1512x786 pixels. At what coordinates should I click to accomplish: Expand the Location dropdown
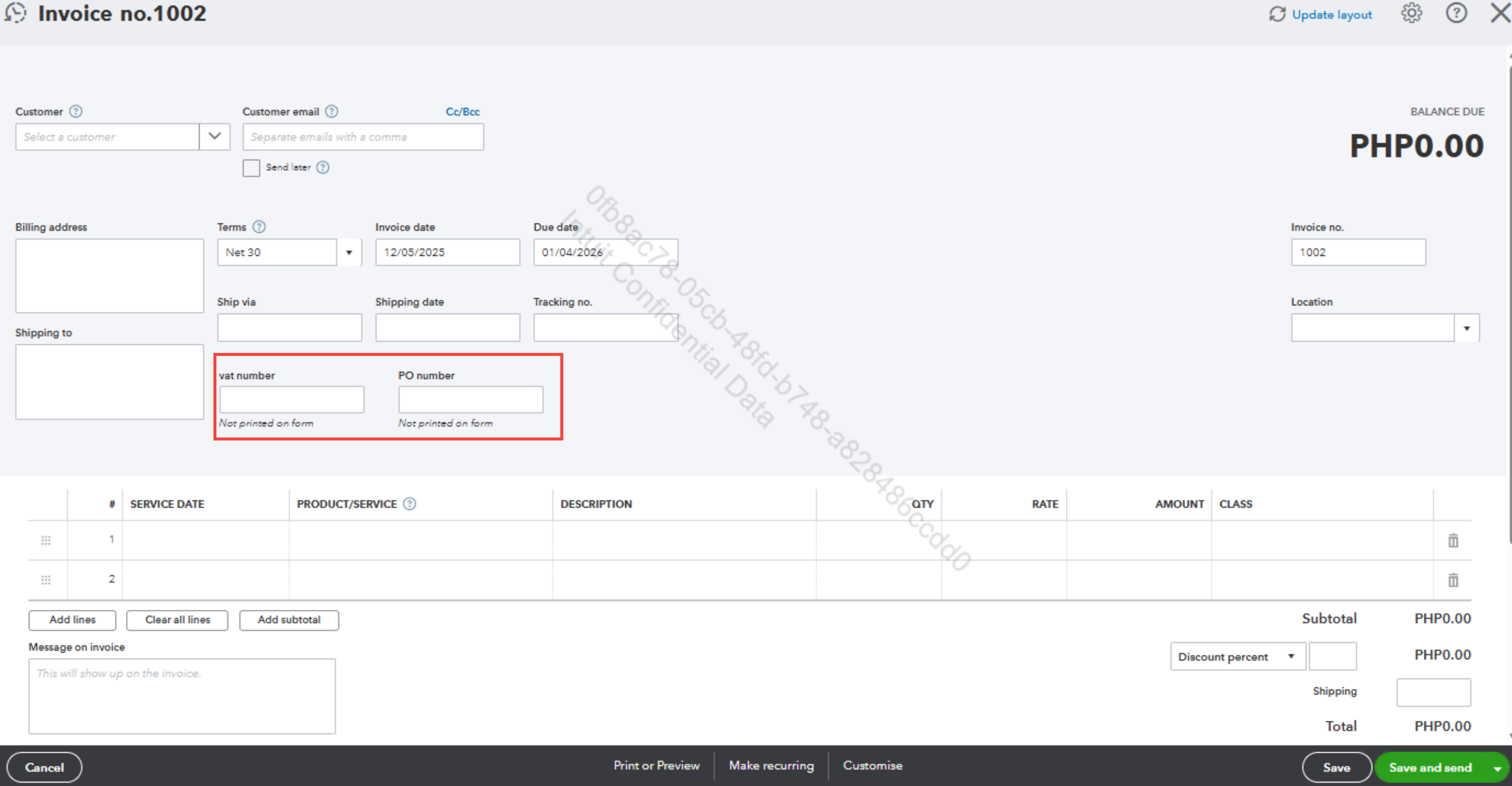point(1466,327)
